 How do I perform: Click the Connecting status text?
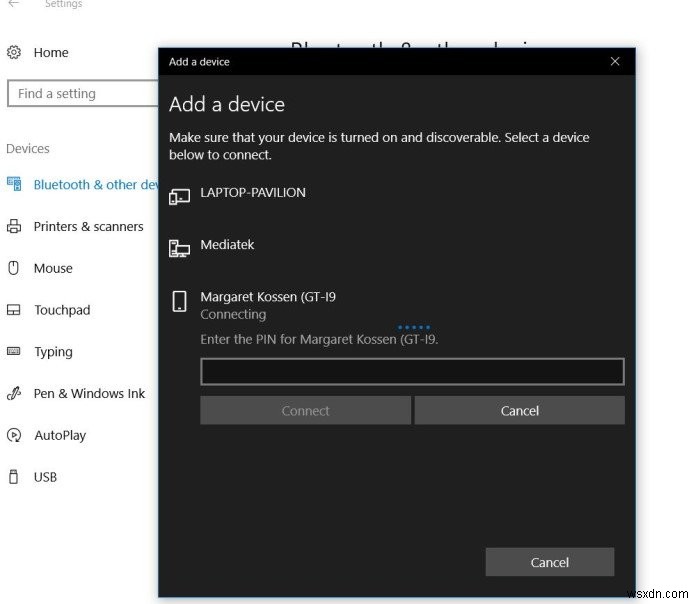click(233, 314)
